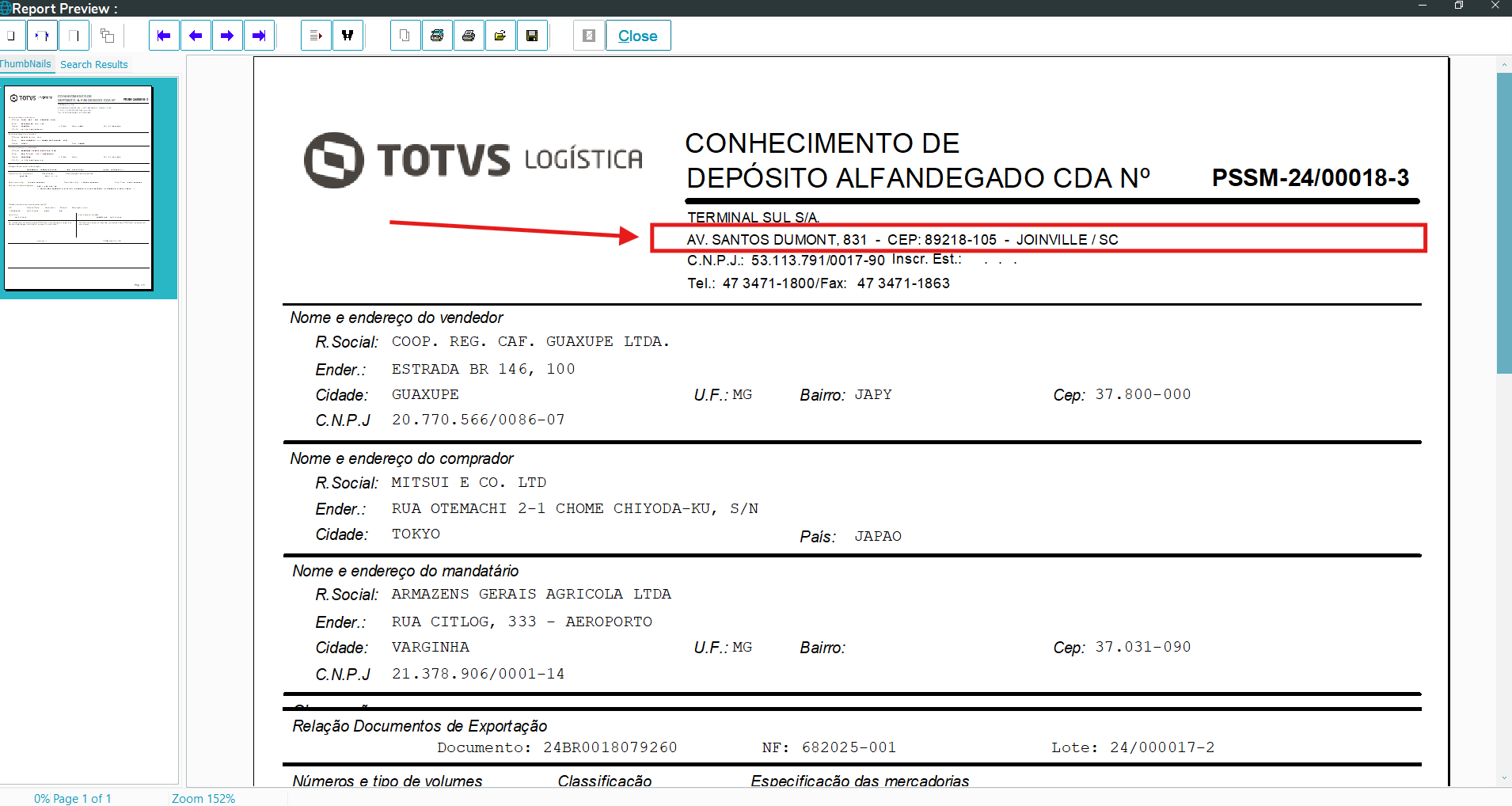1512x806 pixels.
Task: Click the scrollbar up arrow
Action: pyautogui.click(x=1504, y=65)
